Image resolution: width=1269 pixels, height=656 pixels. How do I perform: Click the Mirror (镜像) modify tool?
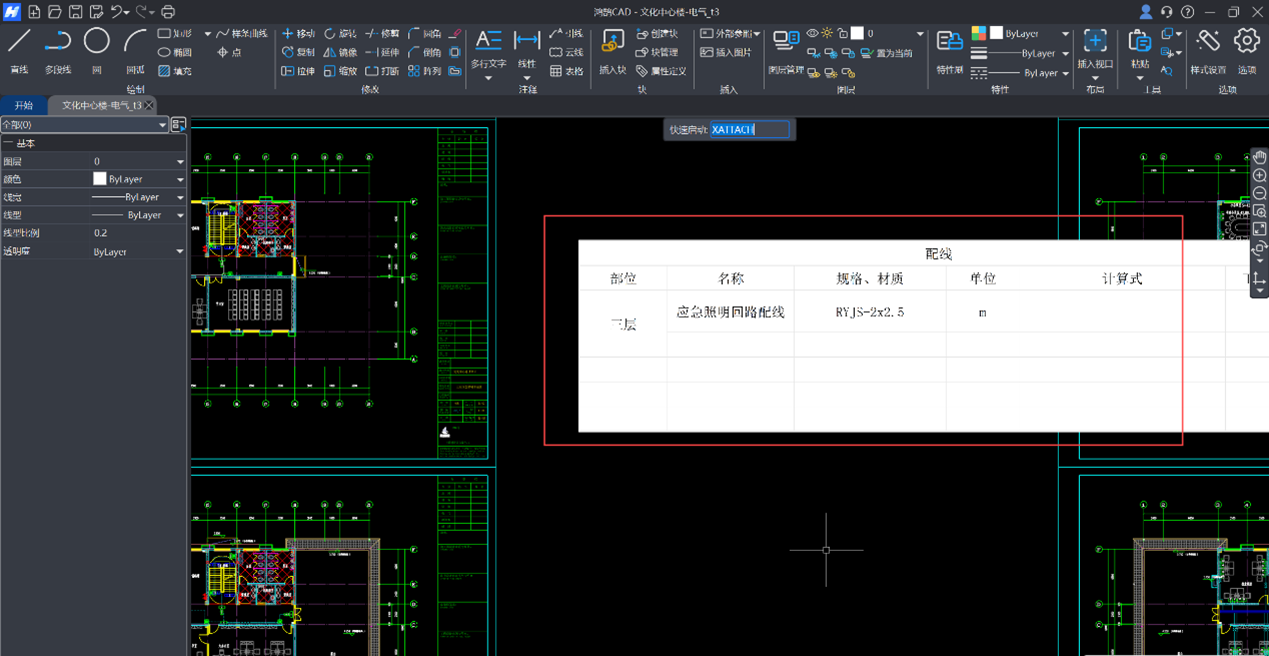coord(340,52)
